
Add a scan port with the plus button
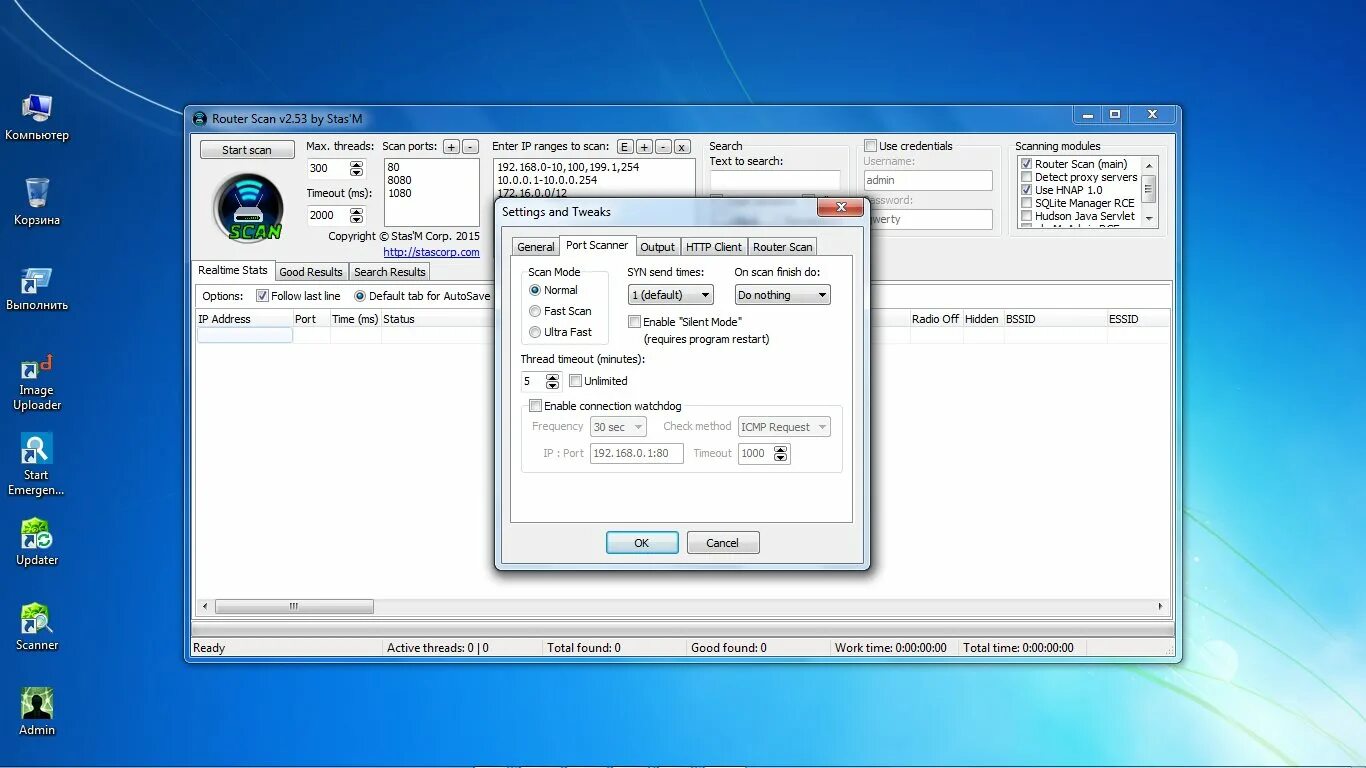tap(451, 147)
